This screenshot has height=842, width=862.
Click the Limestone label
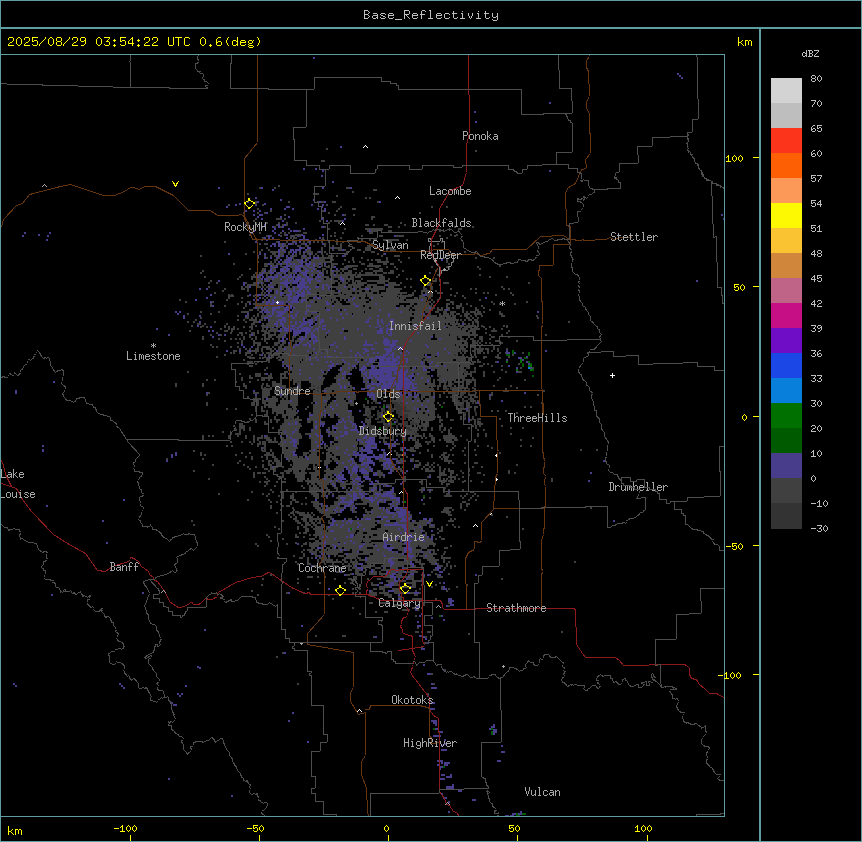[153, 356]
